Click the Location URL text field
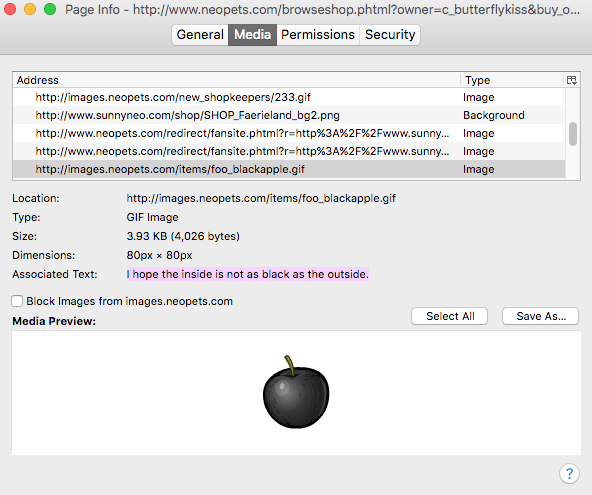The image size is (592, 495). [261, 198]
